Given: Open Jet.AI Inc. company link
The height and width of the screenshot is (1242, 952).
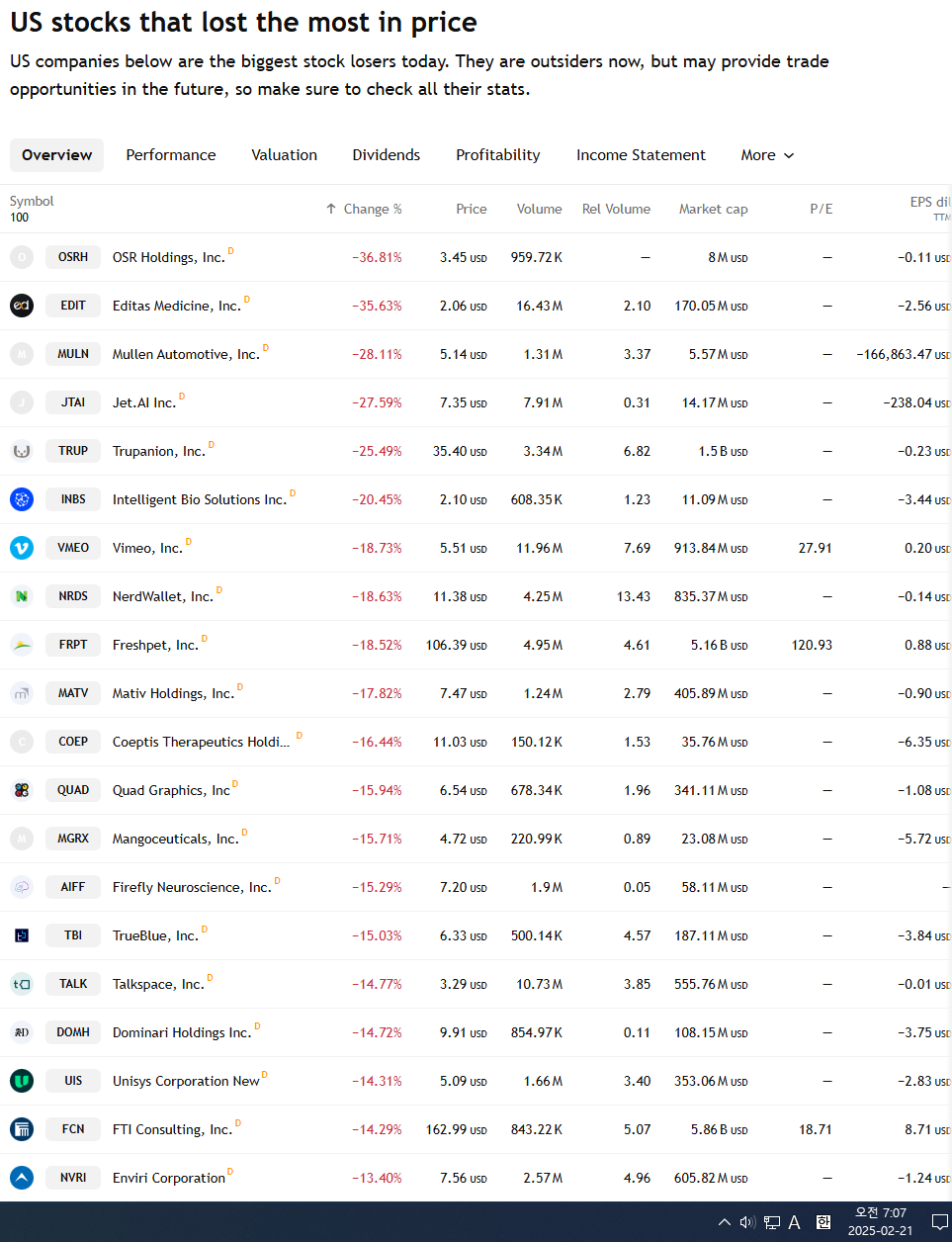Looking at the screenshot, I should tap(144, 402).
